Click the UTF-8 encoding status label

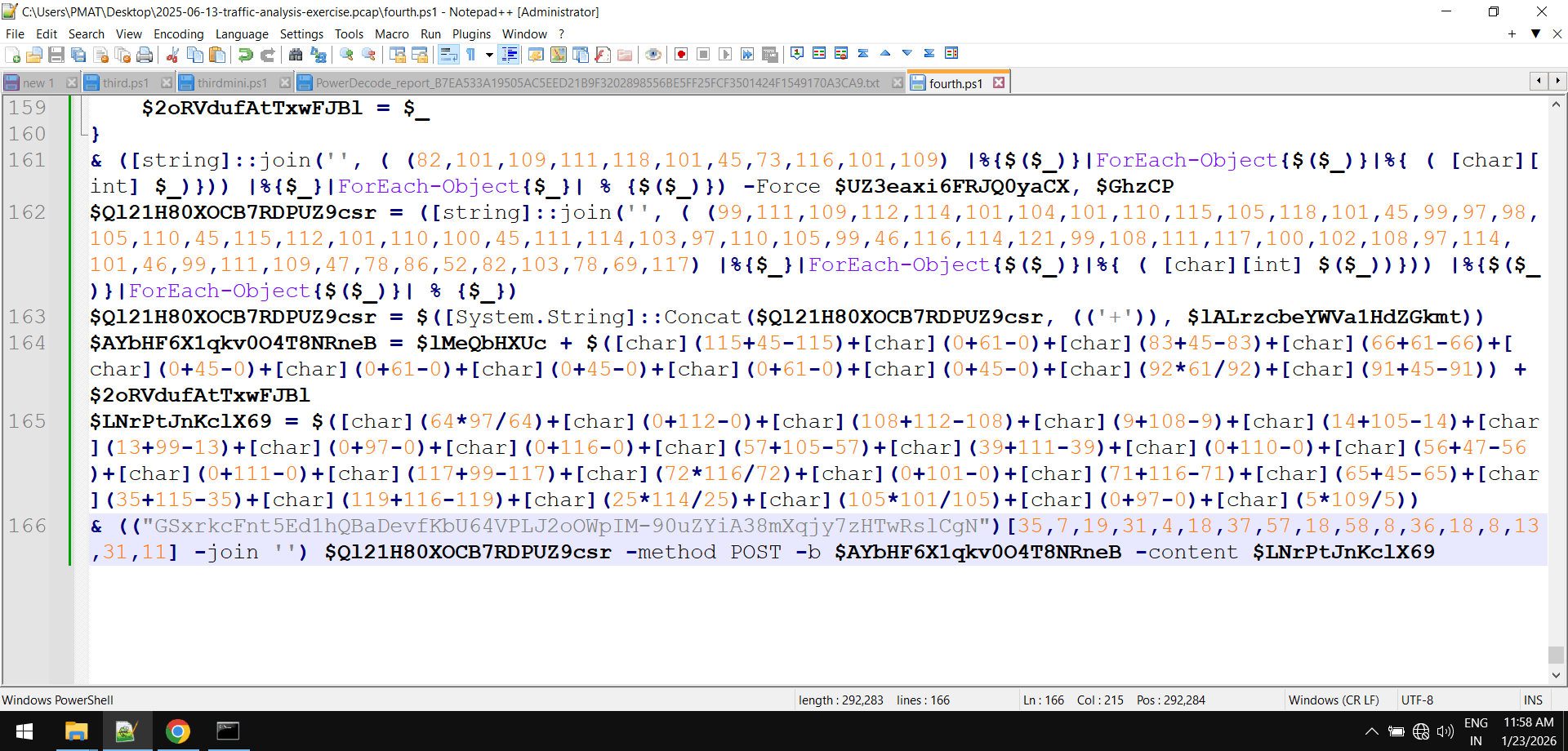pyautogui.click(x=1418, y=700)
